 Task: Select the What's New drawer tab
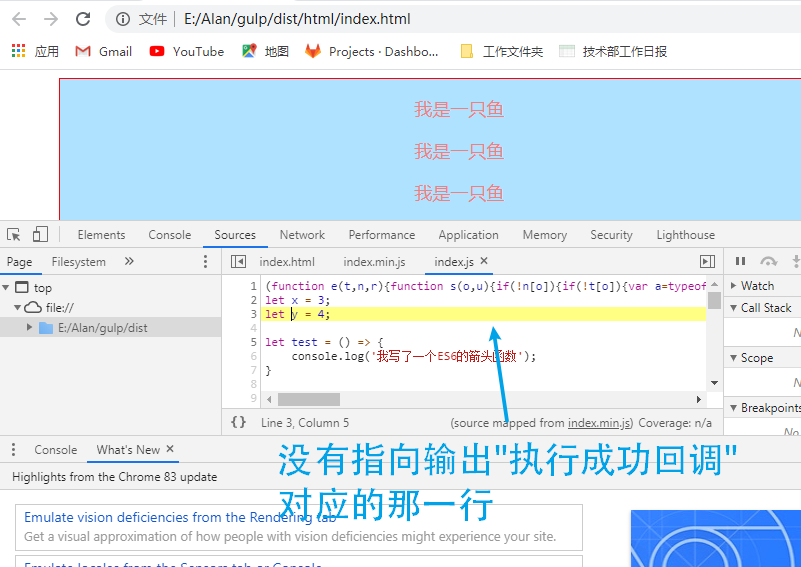[x=128, y=450]
